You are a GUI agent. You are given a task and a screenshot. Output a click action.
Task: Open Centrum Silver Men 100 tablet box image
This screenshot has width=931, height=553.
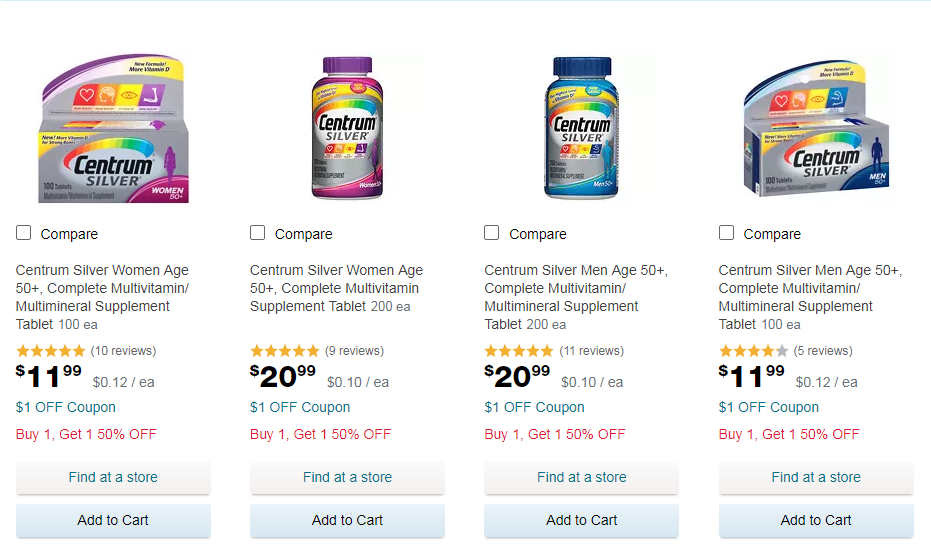(x=815, y=130)
